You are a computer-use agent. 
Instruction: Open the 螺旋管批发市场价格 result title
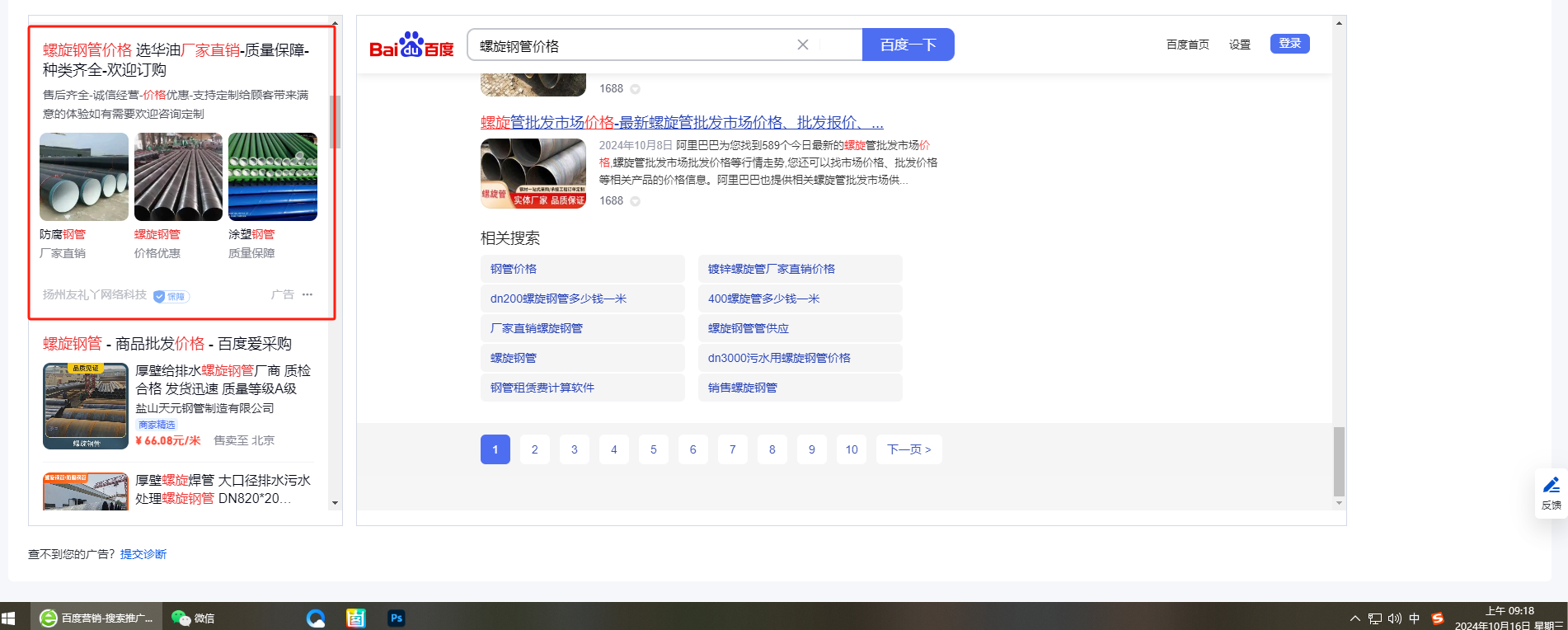pos(682,123)
